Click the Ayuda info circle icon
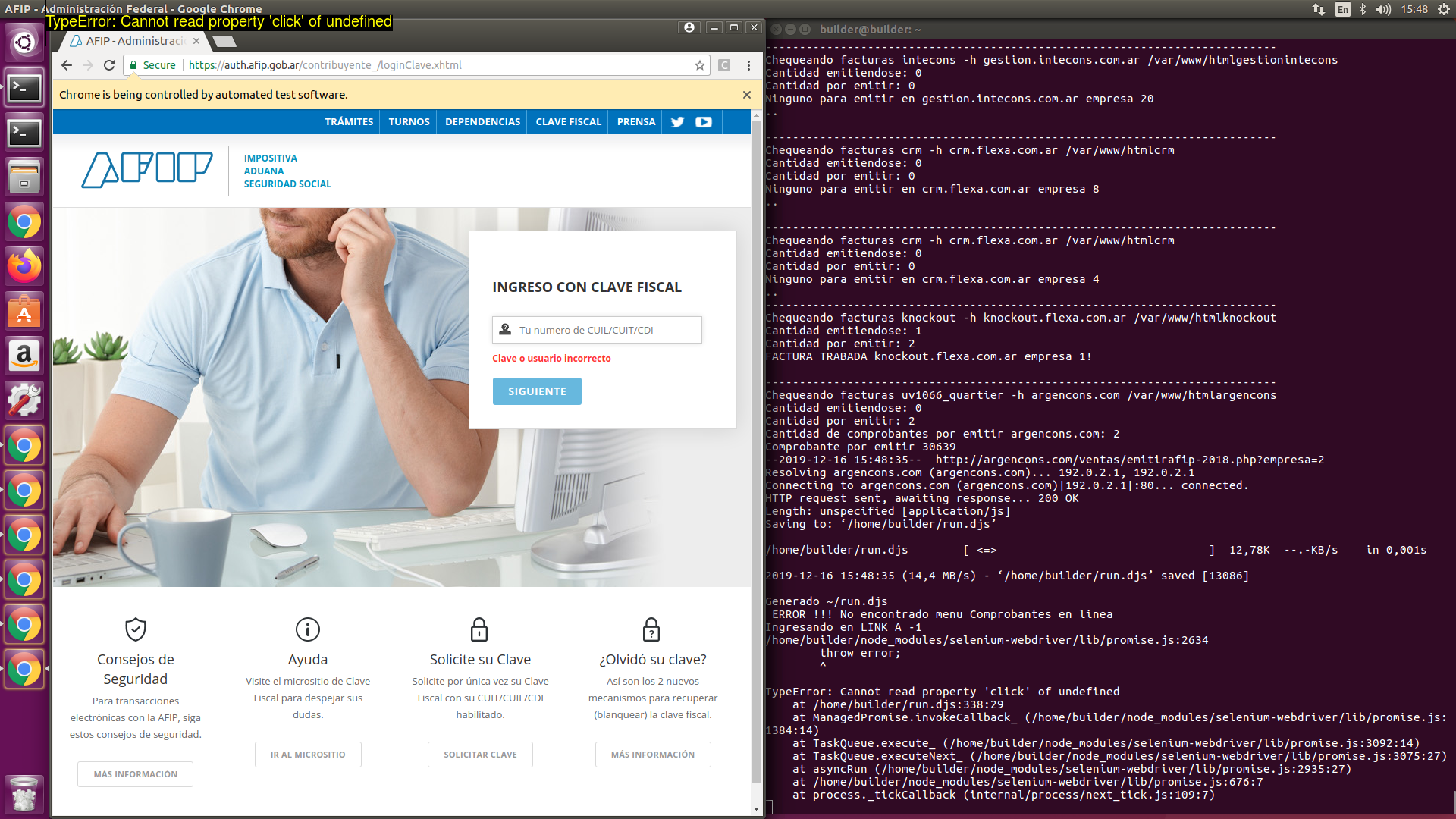1456x819 pixels. click(308, 629)
